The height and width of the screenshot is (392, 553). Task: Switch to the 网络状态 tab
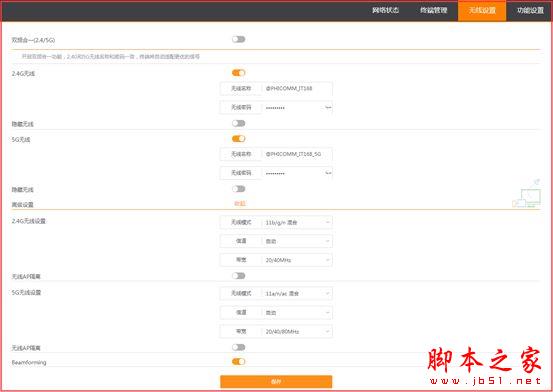pos(385,10)
